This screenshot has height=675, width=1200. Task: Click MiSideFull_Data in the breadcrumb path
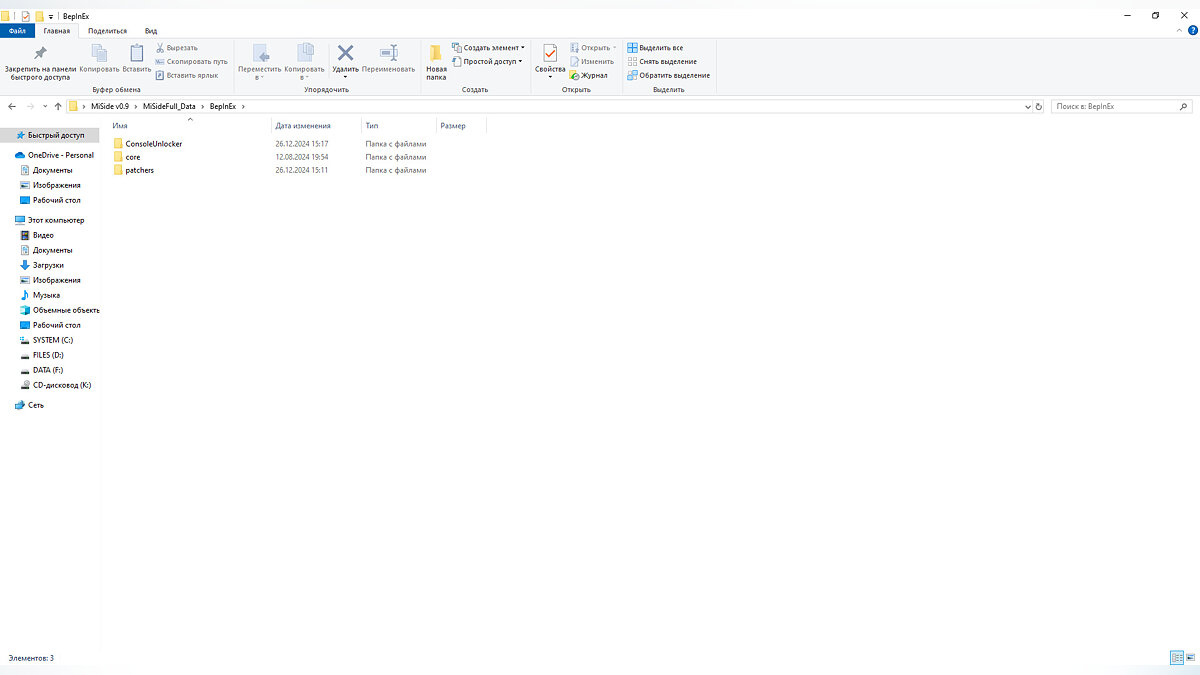(x=171, y=106)
